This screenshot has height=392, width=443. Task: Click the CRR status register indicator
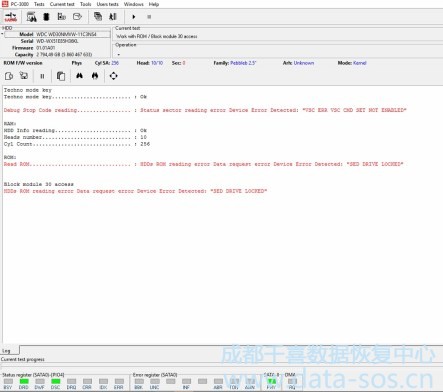(x=87, y=381)
